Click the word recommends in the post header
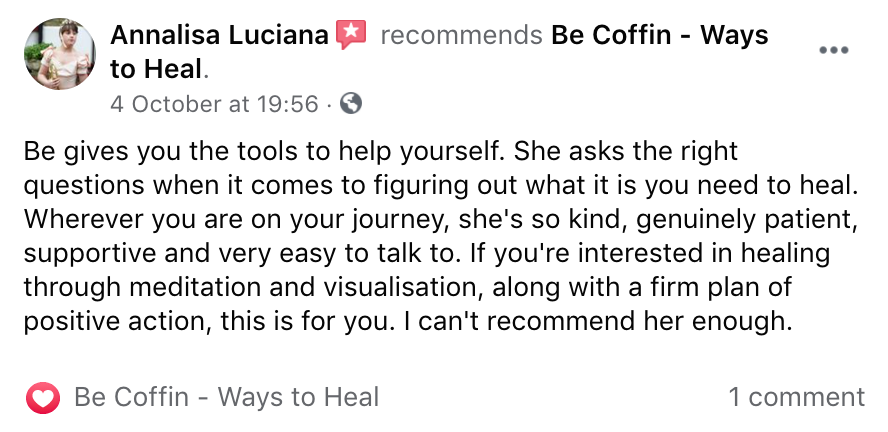 (461, 36)
